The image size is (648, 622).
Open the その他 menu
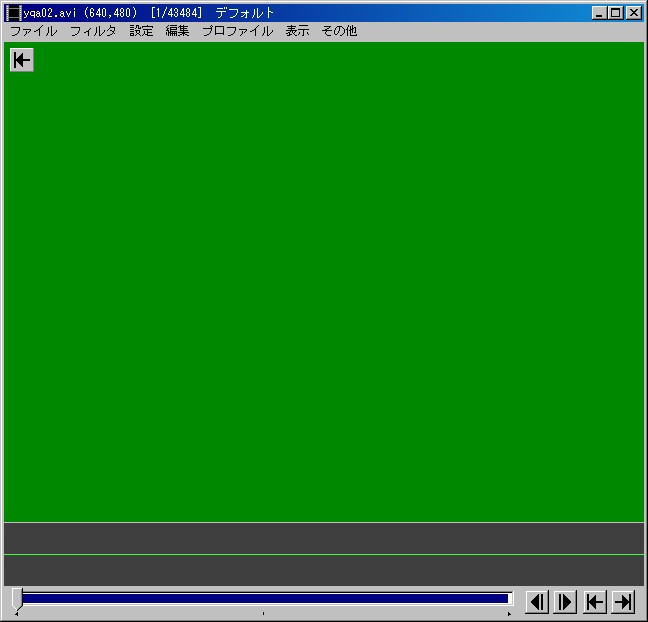pyautogui.click(x=339, y=31)
